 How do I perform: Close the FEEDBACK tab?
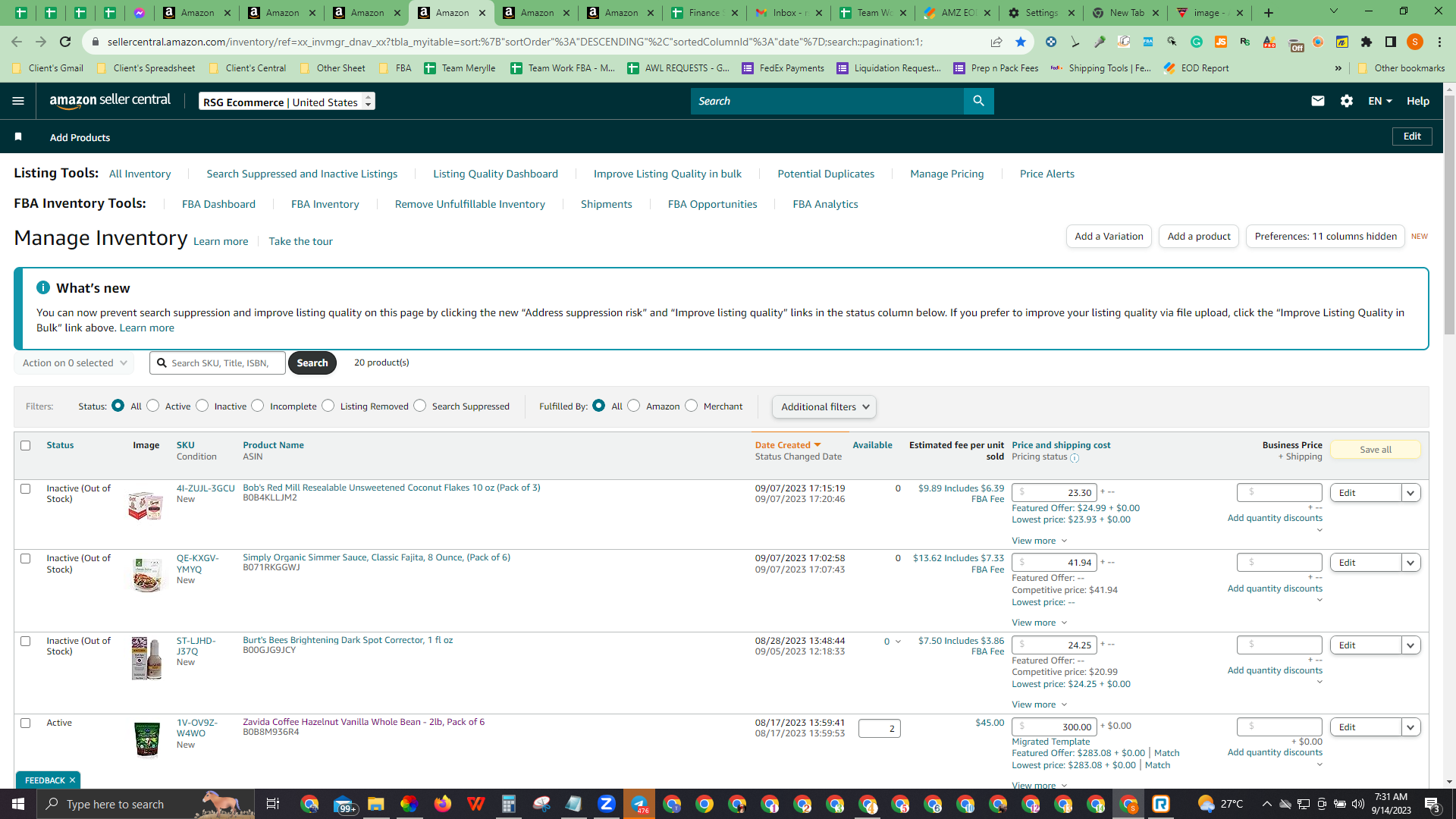[72, 780]
